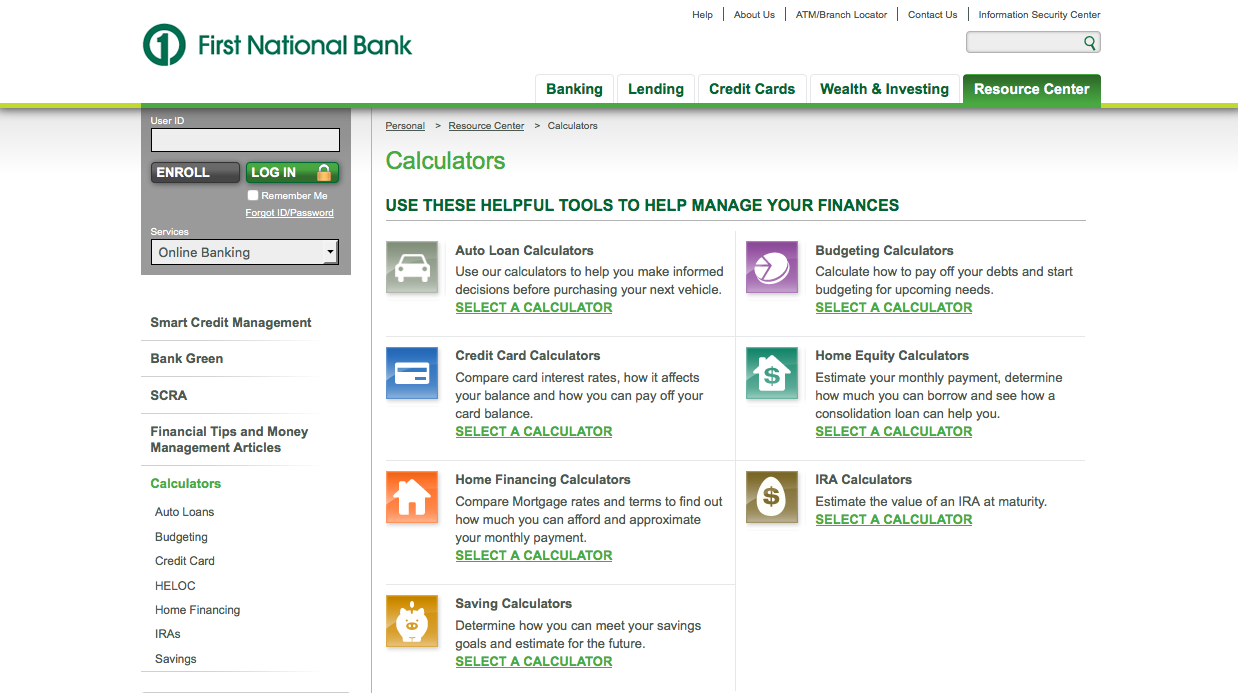
Task: Open the ATM/Branch Locator link
Action: [x=841, y=15]
